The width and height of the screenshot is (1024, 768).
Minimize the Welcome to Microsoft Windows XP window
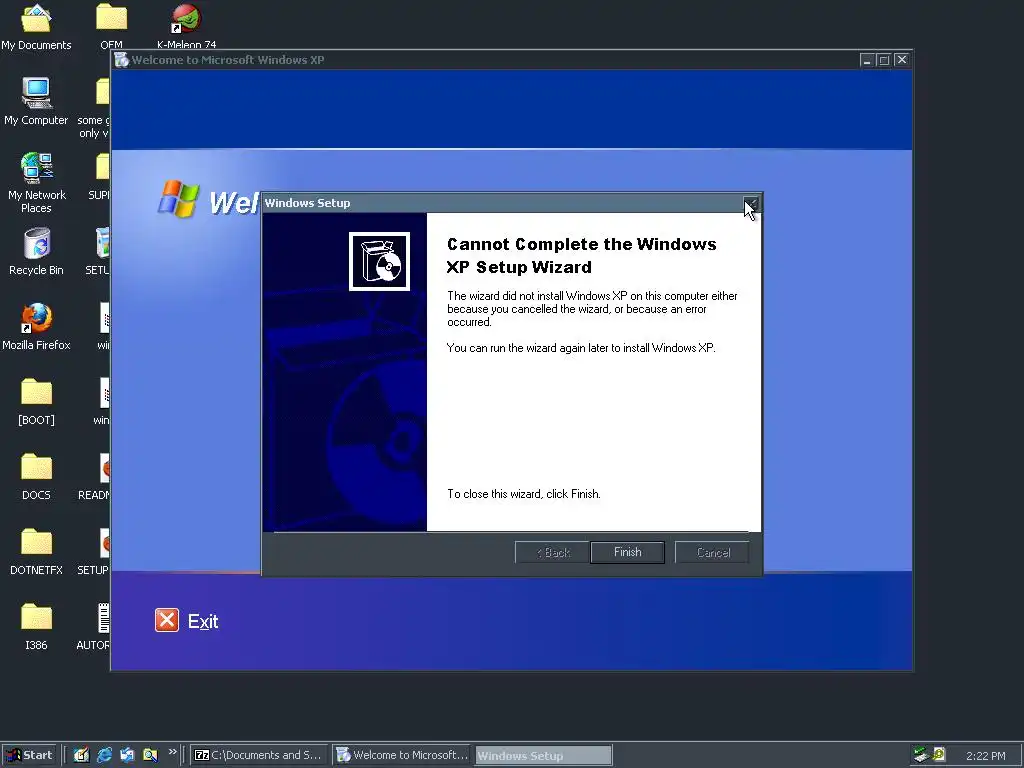(x=867, y=60)
